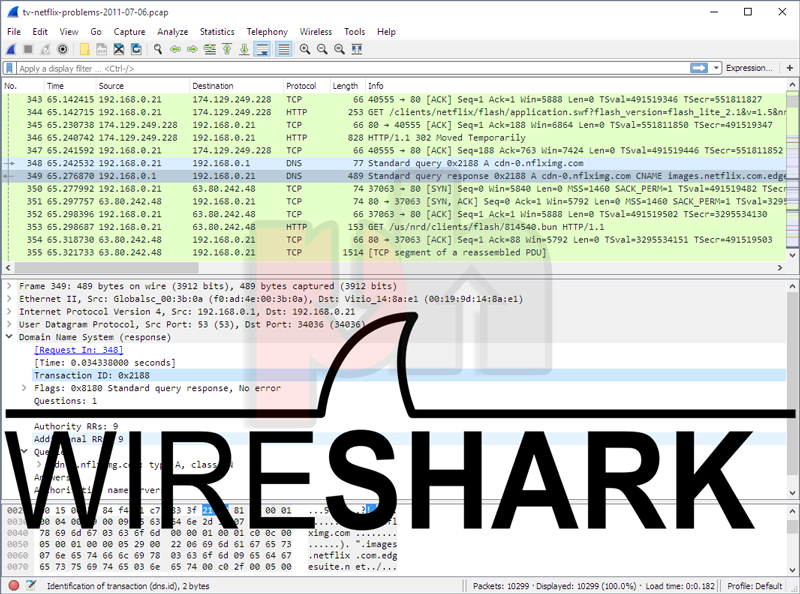800x594 pixels.
Task: Zoom out on packet text
Action: click(x=322, y=49)
